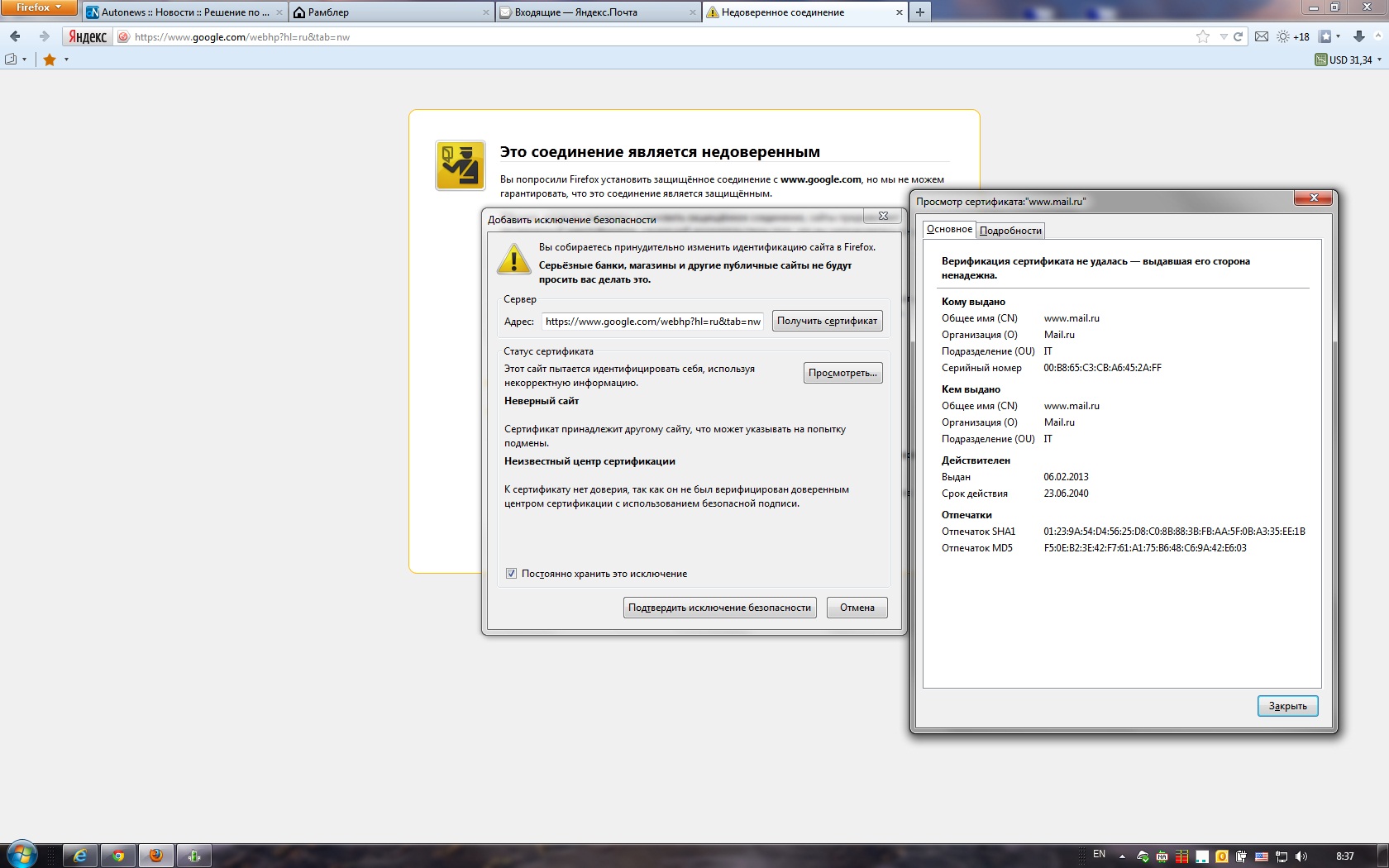Switch to the 'Подробности' certificate tab

tap(1010, 231)
